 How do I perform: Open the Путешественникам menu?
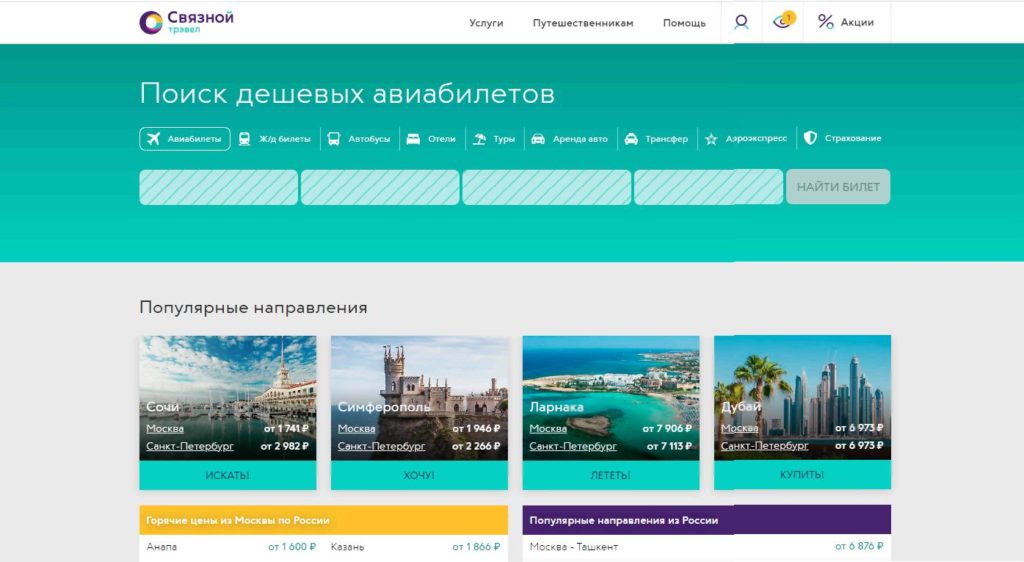(x=583, y=23)
